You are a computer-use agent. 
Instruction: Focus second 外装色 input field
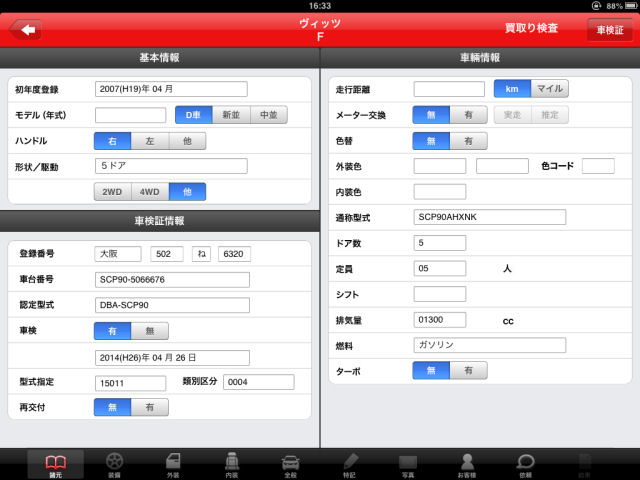(502, 166)
